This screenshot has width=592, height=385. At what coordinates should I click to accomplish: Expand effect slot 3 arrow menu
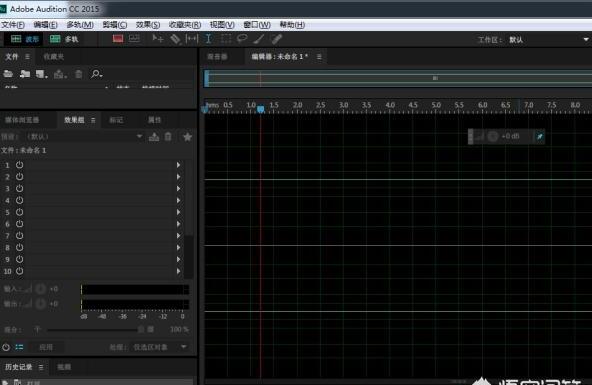[x=178, y=188]
